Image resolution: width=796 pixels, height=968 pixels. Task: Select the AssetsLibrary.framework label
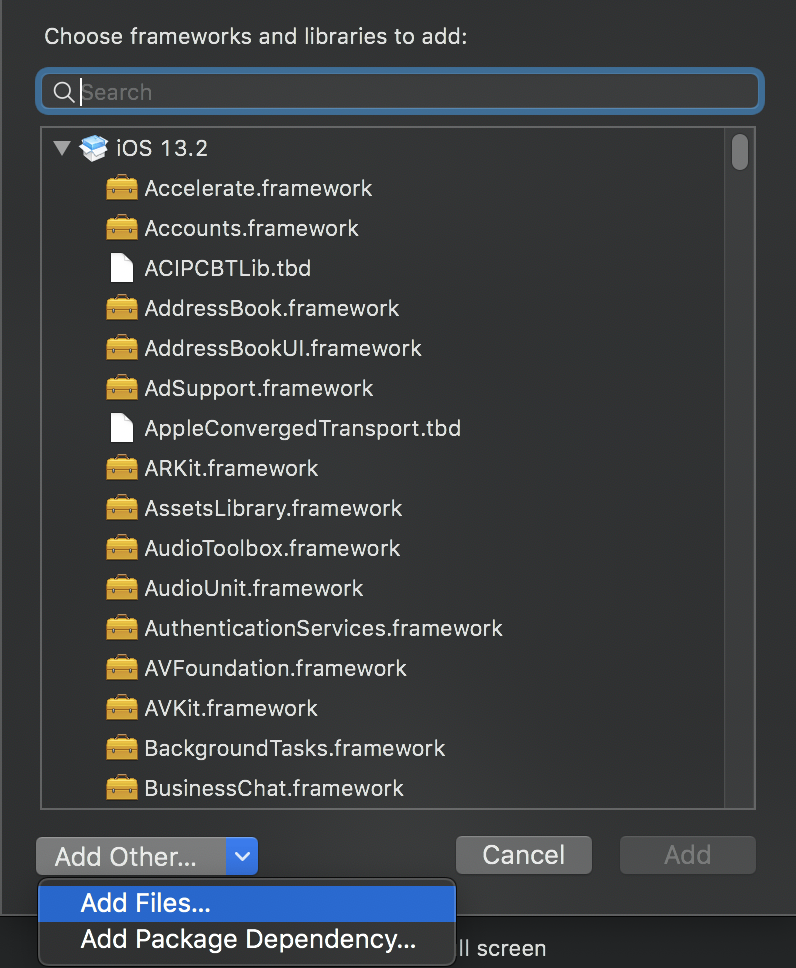[273, 509]
